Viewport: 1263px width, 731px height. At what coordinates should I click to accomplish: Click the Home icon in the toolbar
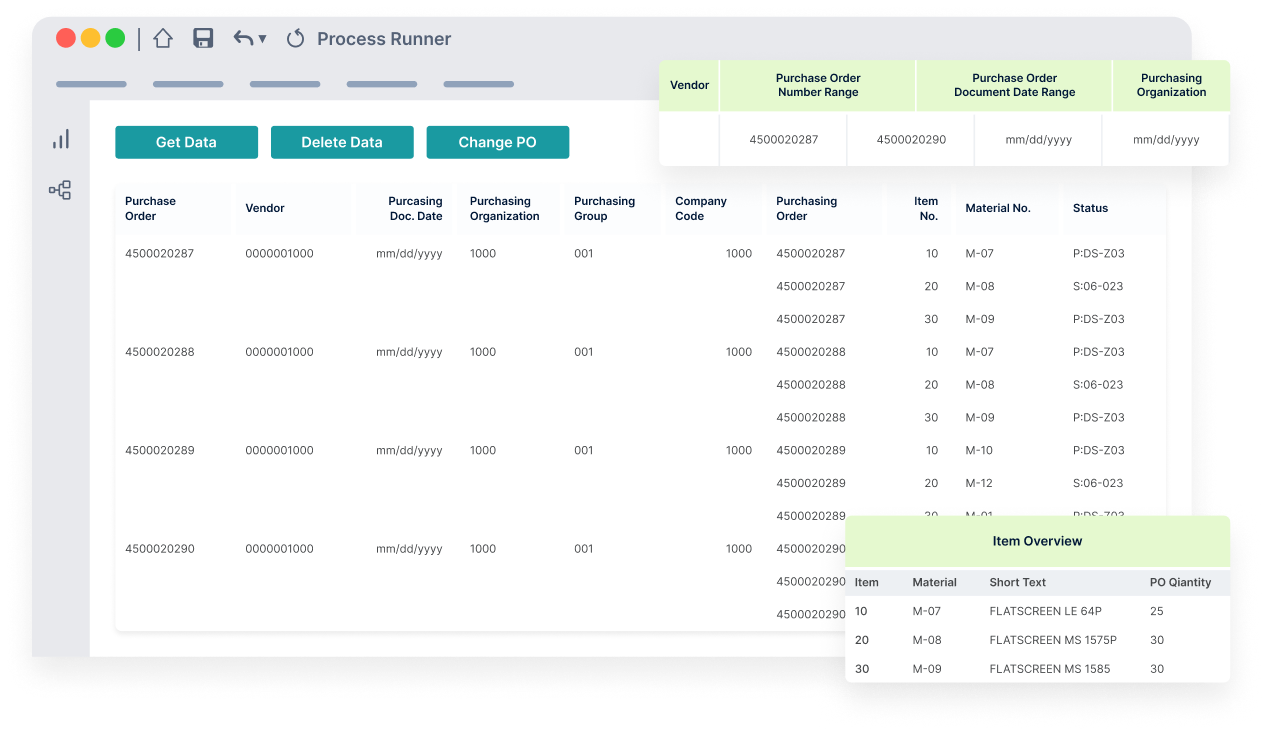pos(163,38)
